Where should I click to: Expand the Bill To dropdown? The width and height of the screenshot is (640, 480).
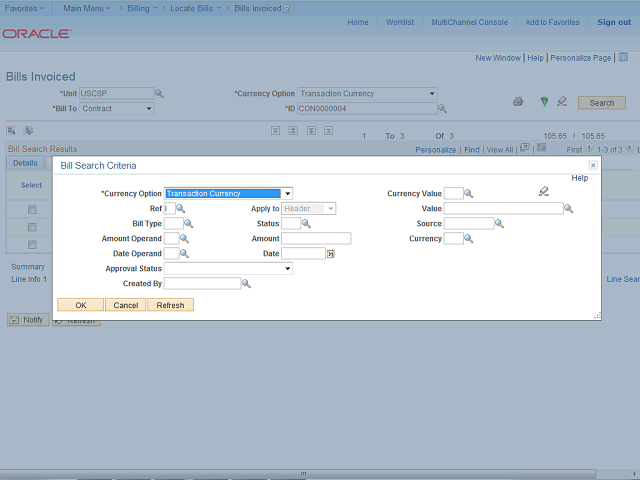coord(148,109)
